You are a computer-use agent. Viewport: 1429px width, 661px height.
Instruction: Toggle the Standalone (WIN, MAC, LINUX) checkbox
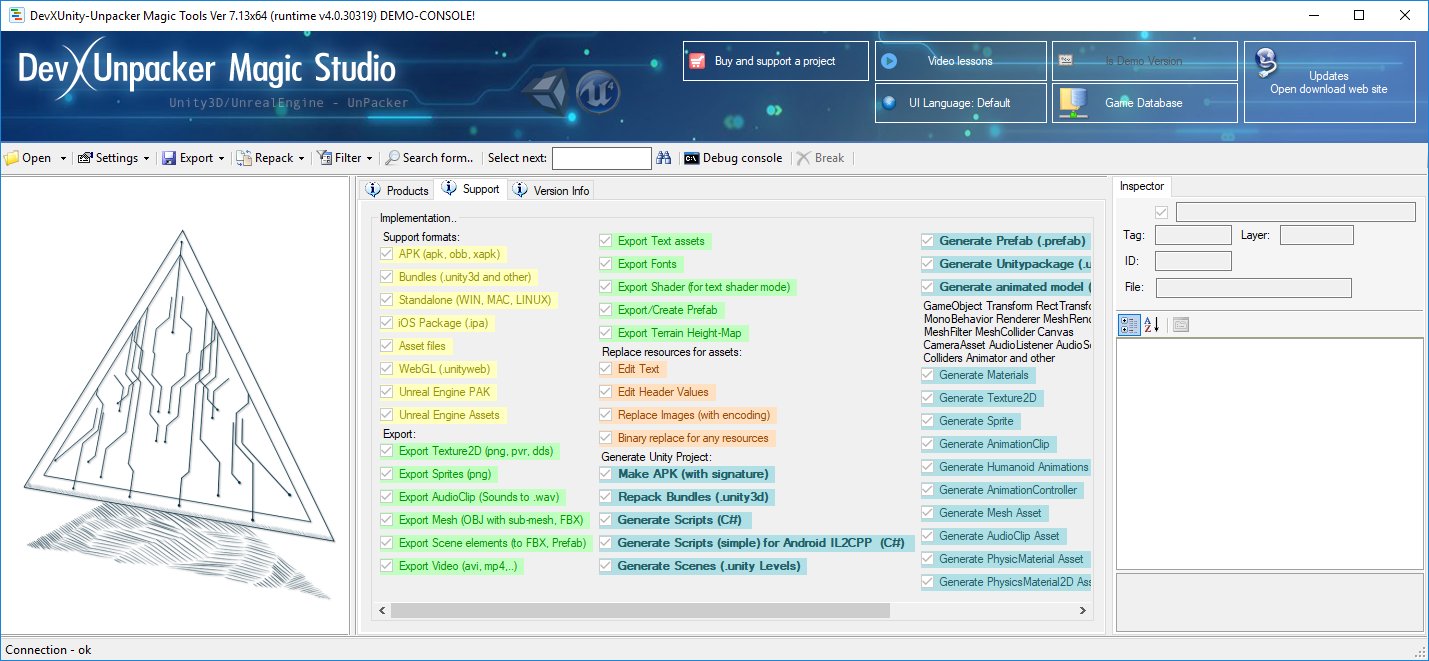387,300
